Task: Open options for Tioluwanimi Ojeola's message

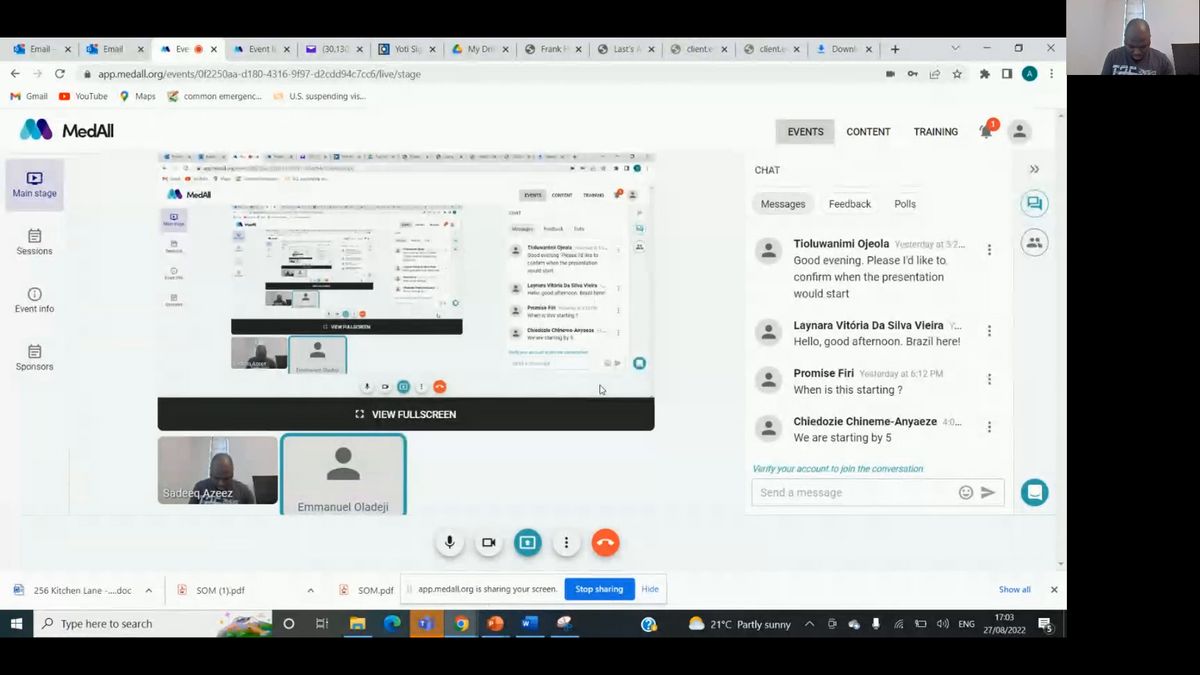Action: (x=989, y=250)
